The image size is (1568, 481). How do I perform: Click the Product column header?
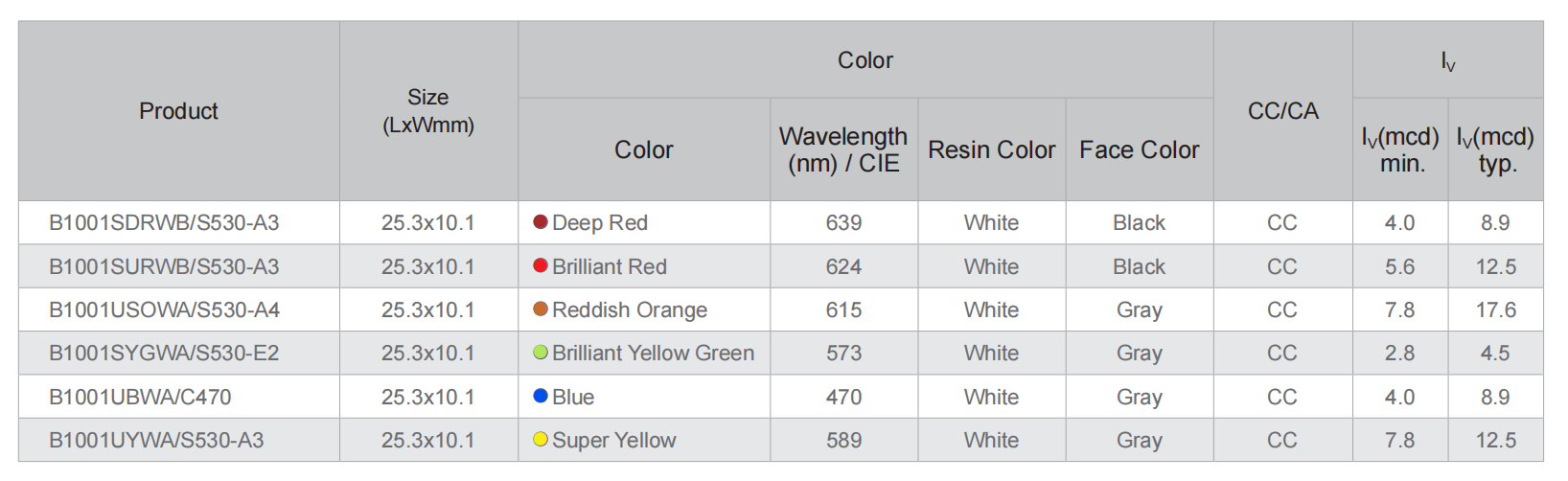click(x=178, y=111)
